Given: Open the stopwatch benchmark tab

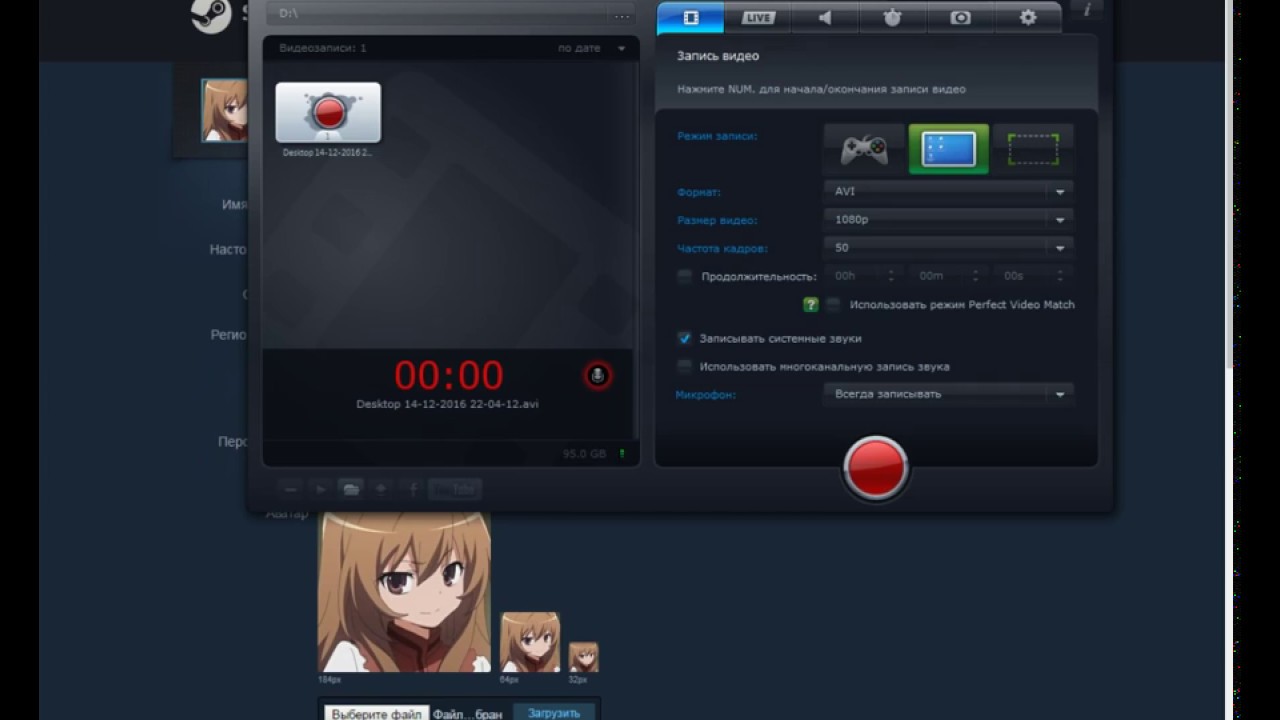Looking at the screenshot, I should 893,17.
